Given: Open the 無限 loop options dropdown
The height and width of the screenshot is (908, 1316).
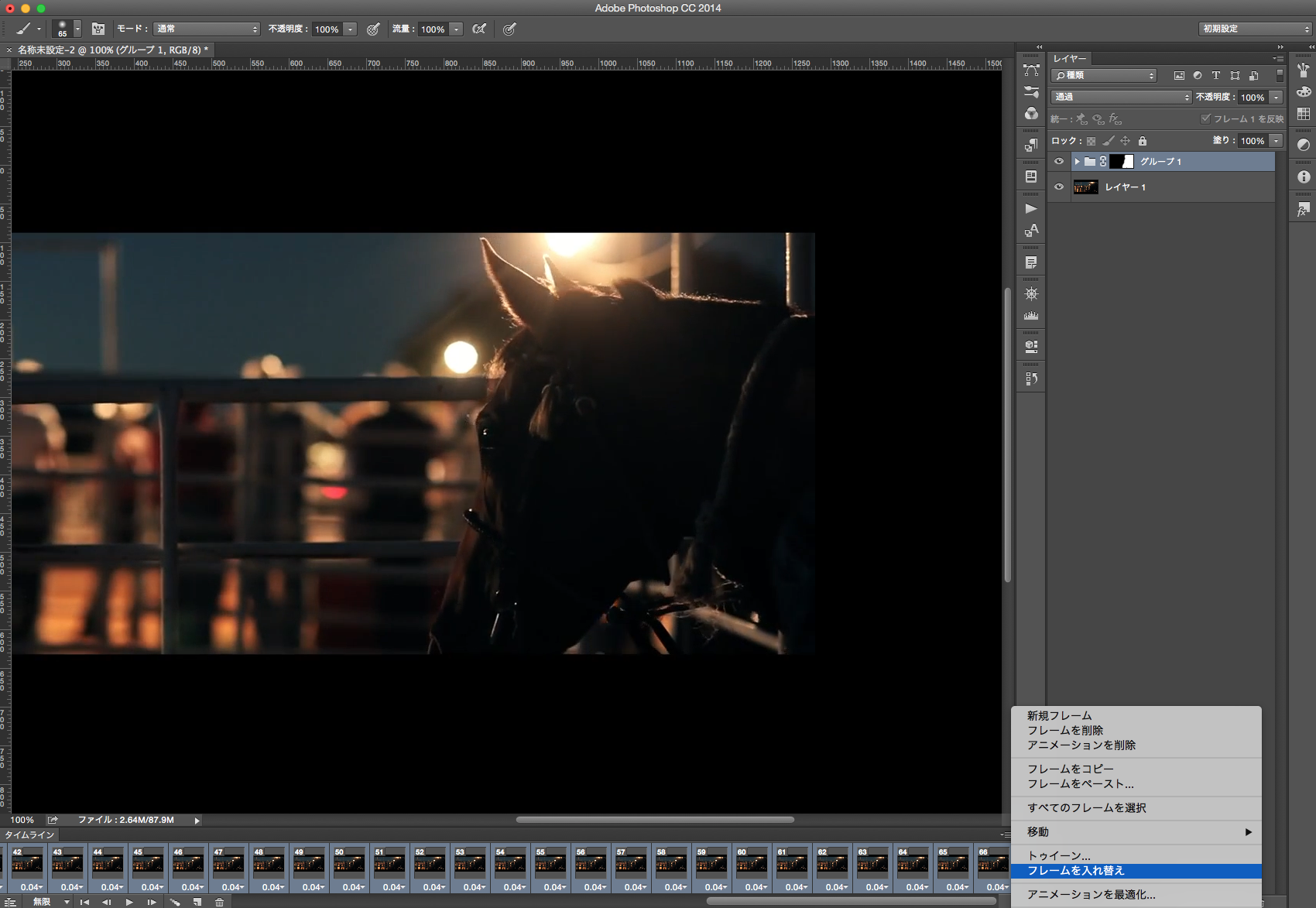Looking at the screenshot, I should (50, 902).
